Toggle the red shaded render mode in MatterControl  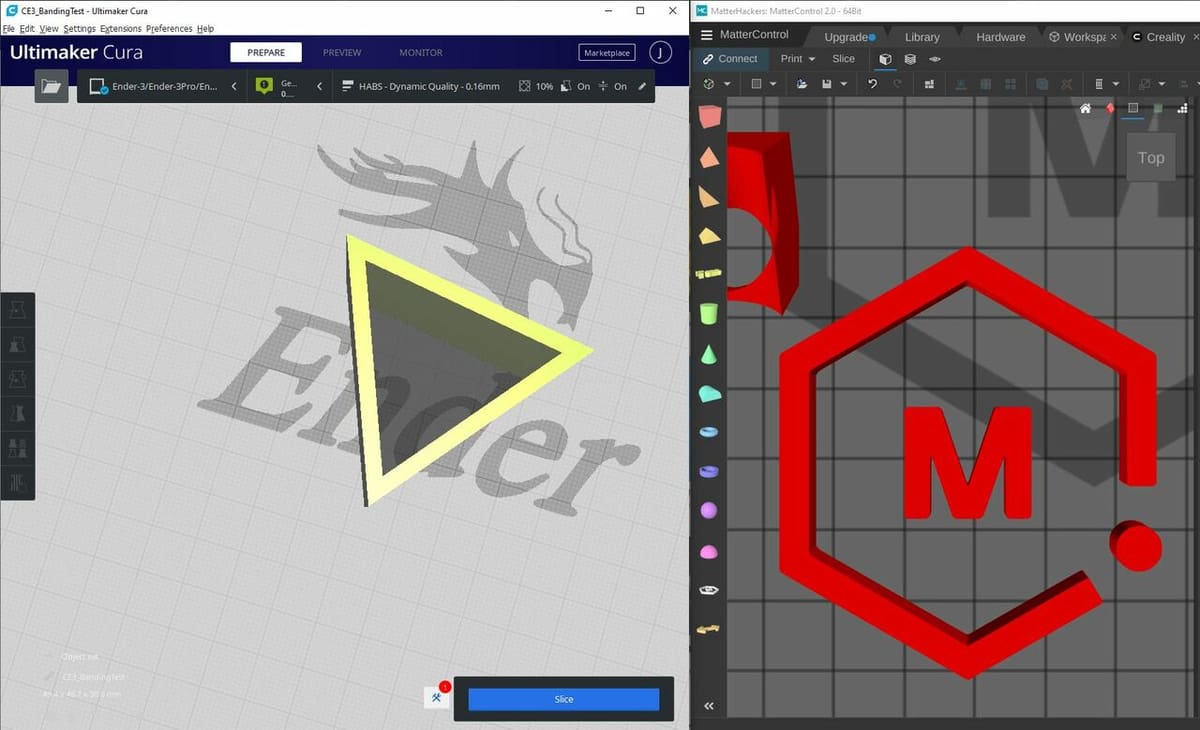click(1110, 108)
